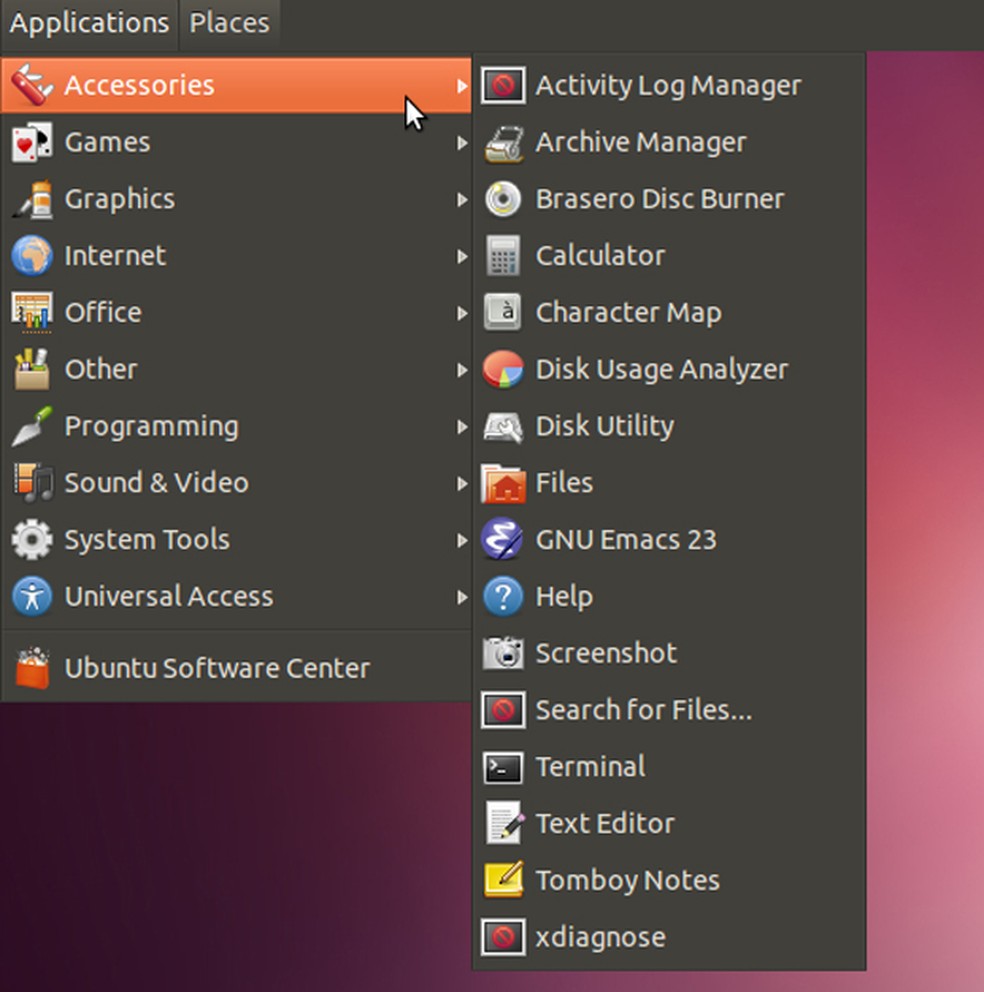Open Tomboy Notes
The image size is (984, 992).
[x=627, y=880]
